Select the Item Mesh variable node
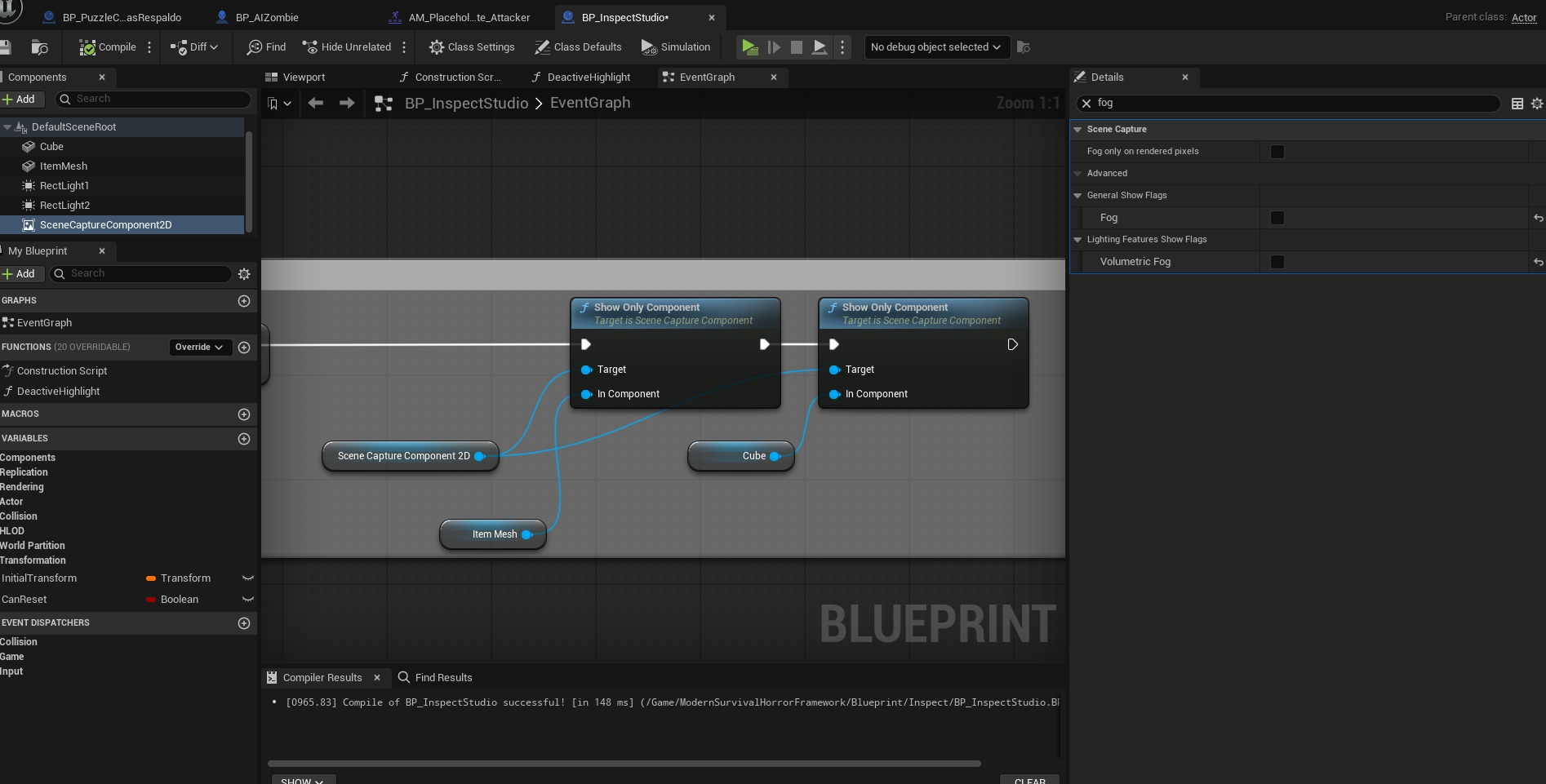Image resolution: width=1546 pixels, height=784 pixels. click(x=493, y=534)
